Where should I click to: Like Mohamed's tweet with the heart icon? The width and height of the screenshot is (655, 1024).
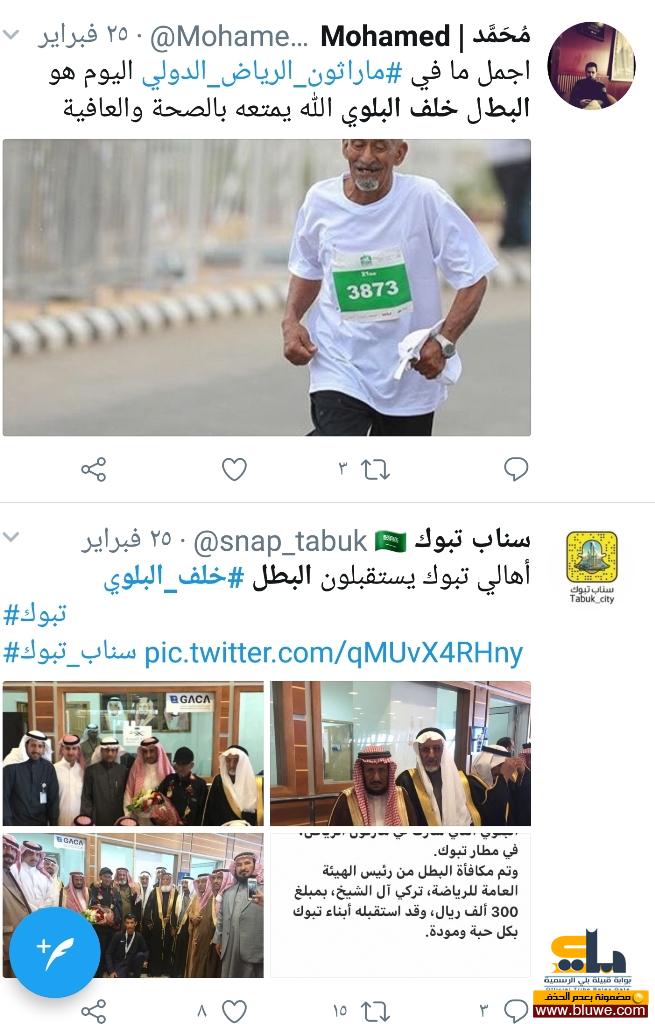pyautogui.click(x=234, y=469)
